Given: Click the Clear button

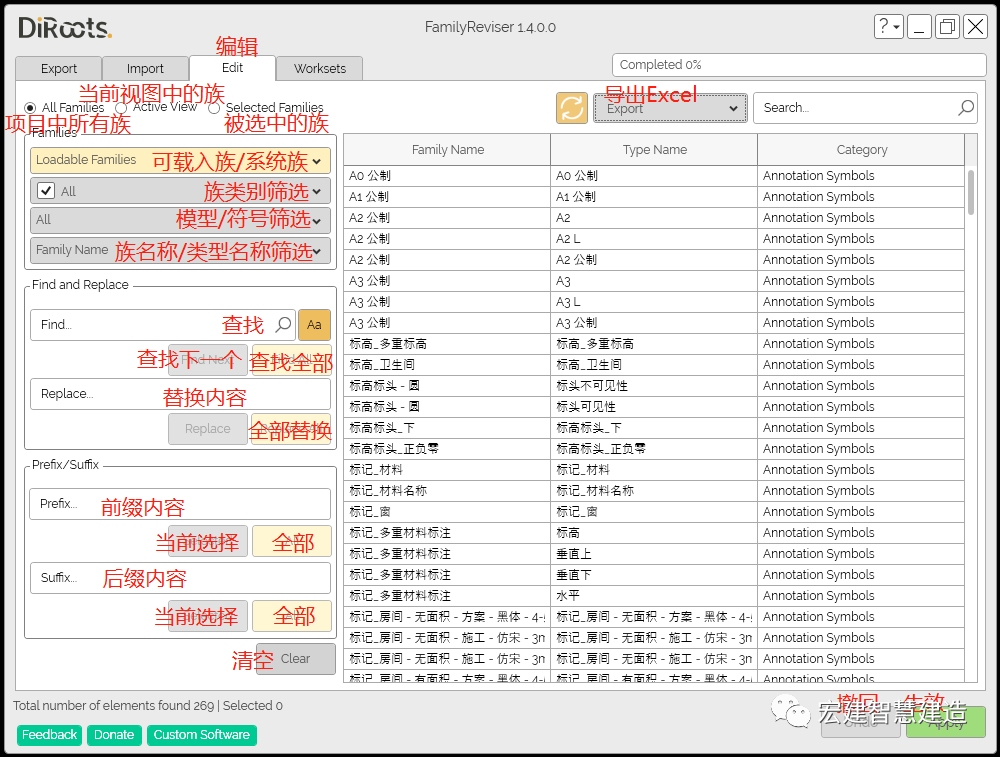Looking at the screenshot, I should point(295,658).
